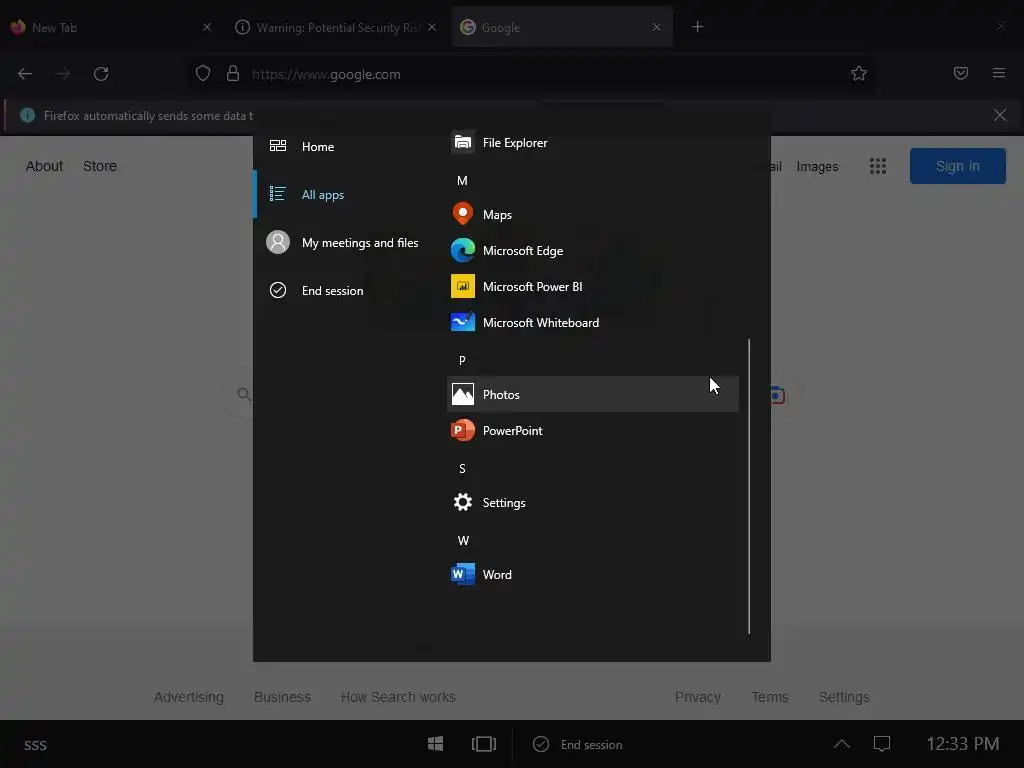The width and height of the screenshot is (1024, 768).
Task: Open Google Store link
Action: (100, 166)
